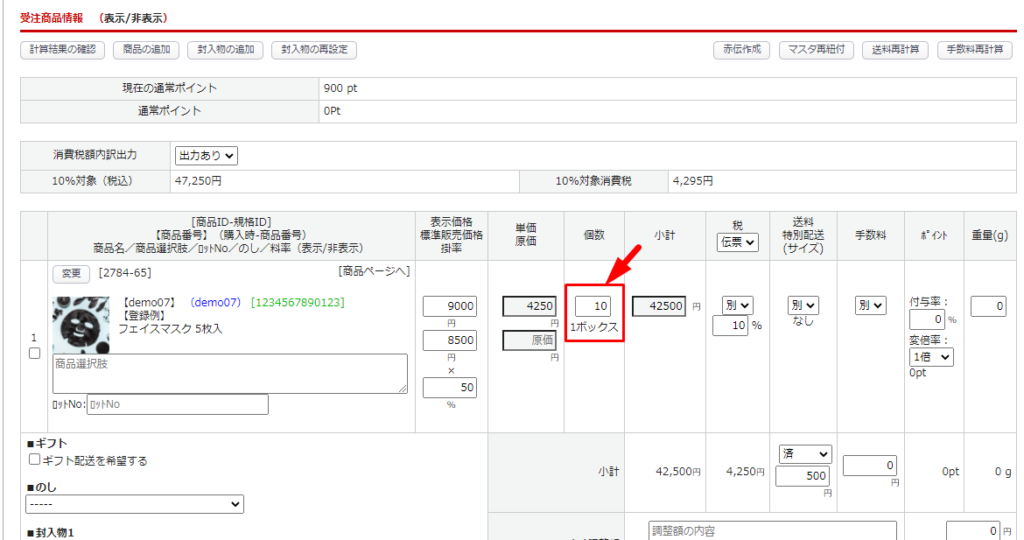Open the 商品ページへ link
The height and width of the screenshot is (540, 1024).
pos(373,273)
